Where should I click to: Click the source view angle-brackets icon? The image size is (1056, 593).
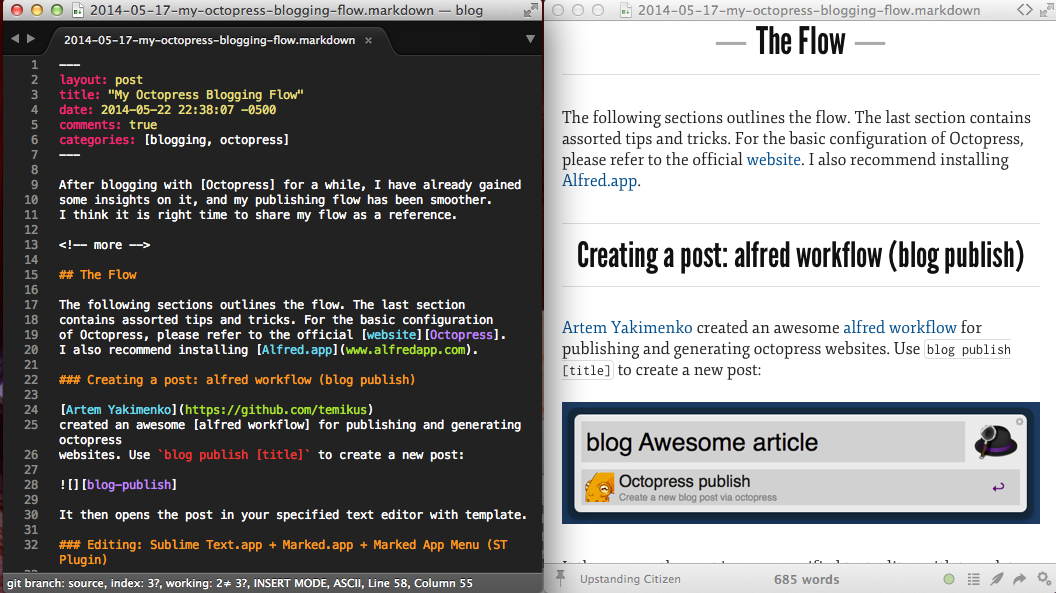(x=1024, y=10)
